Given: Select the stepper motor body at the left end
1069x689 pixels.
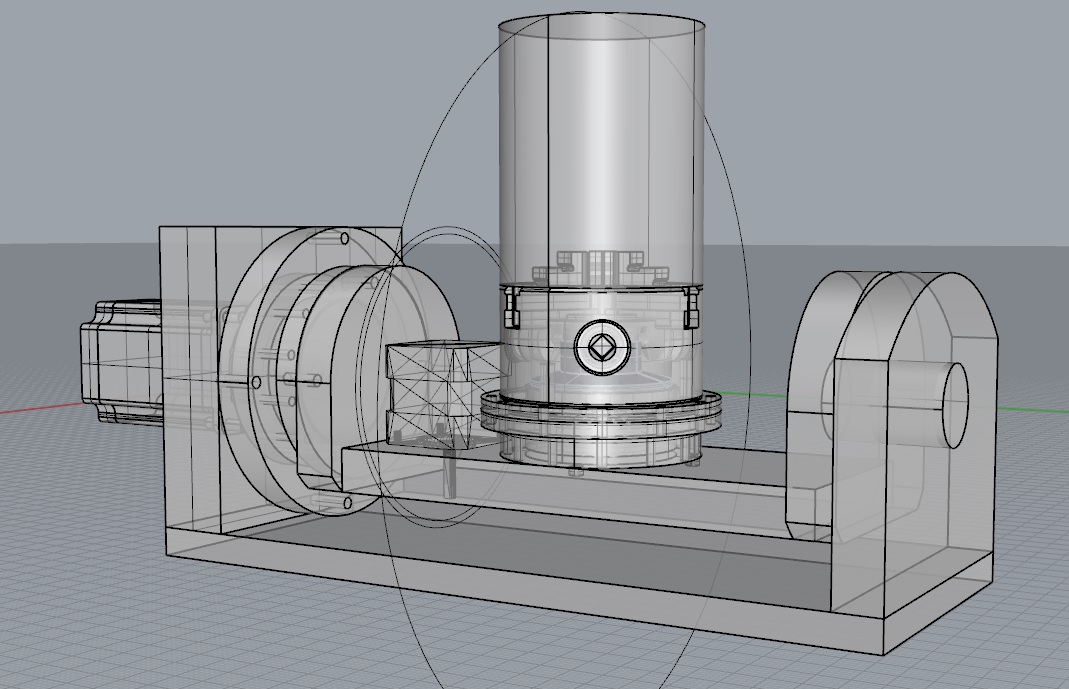Looking at the screenshot, I should 121,363.
